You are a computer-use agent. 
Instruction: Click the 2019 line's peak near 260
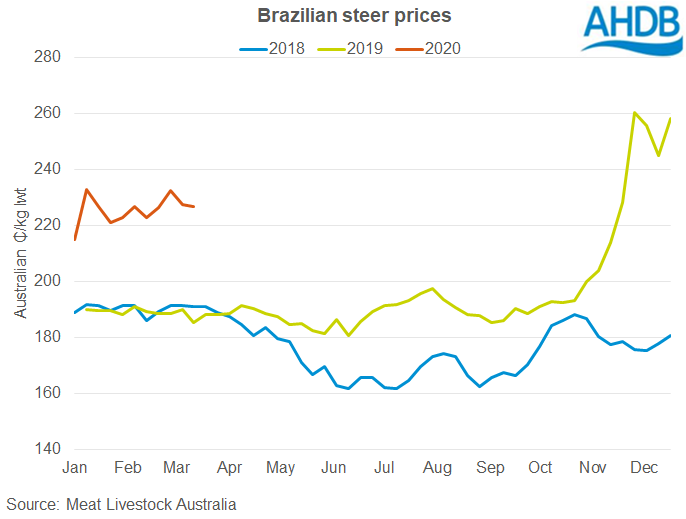(635, 113)
